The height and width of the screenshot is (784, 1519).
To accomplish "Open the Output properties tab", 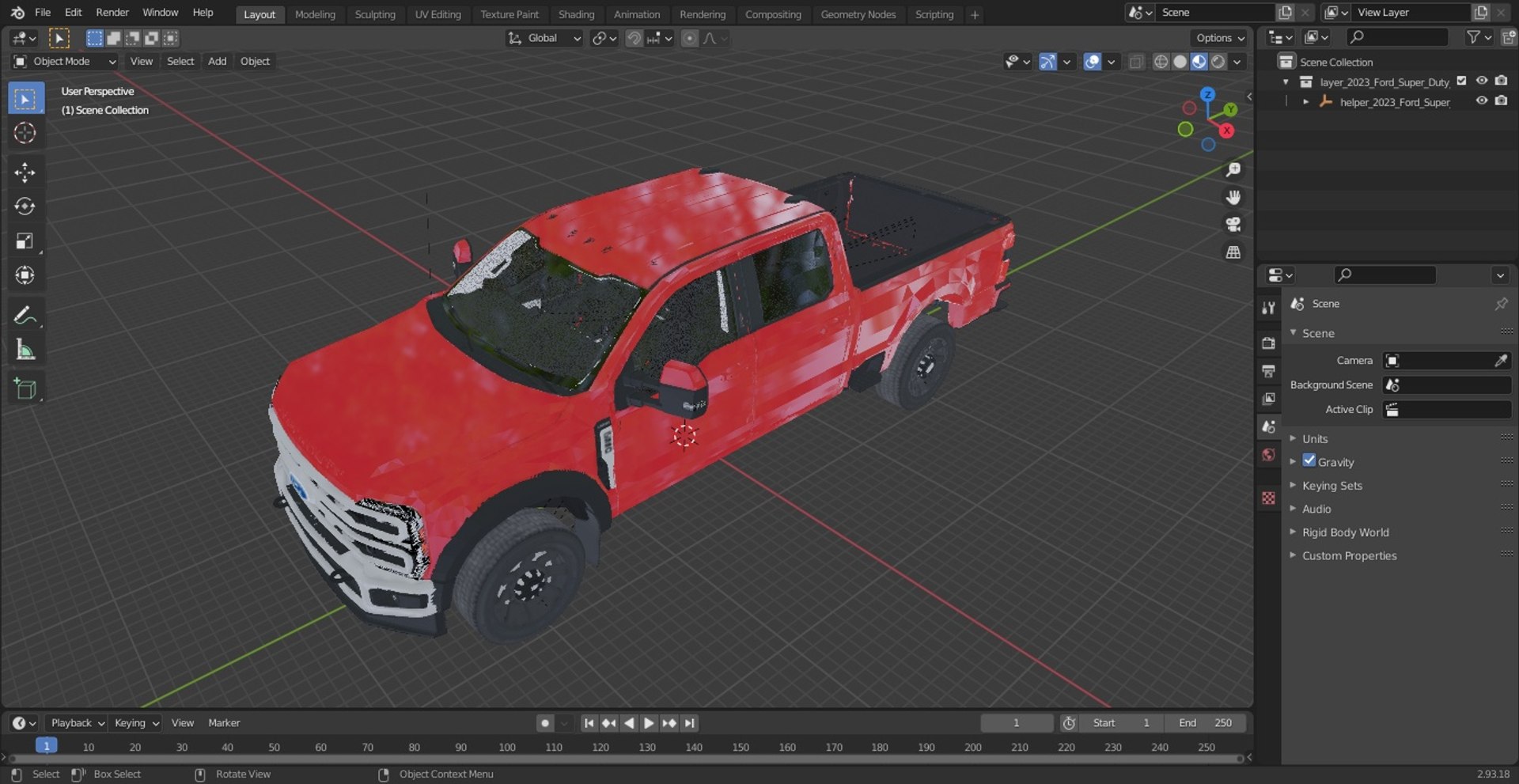I will tap(1269, 371).
